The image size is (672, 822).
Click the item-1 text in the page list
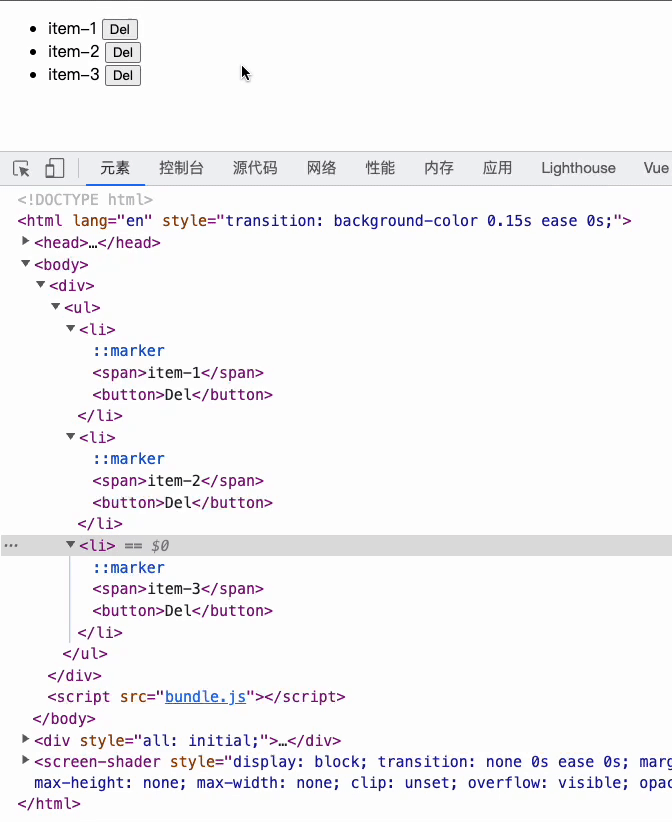click(72, 28)
